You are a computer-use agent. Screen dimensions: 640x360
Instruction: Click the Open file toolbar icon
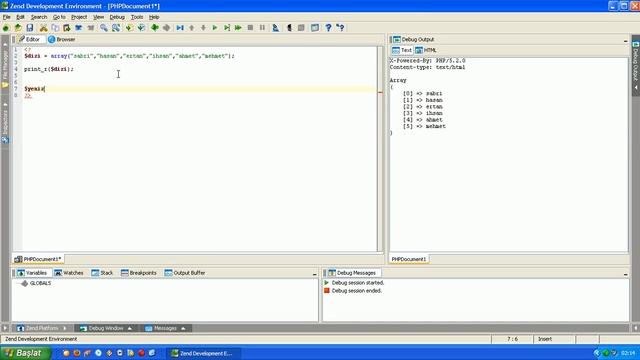pos(18,28)
